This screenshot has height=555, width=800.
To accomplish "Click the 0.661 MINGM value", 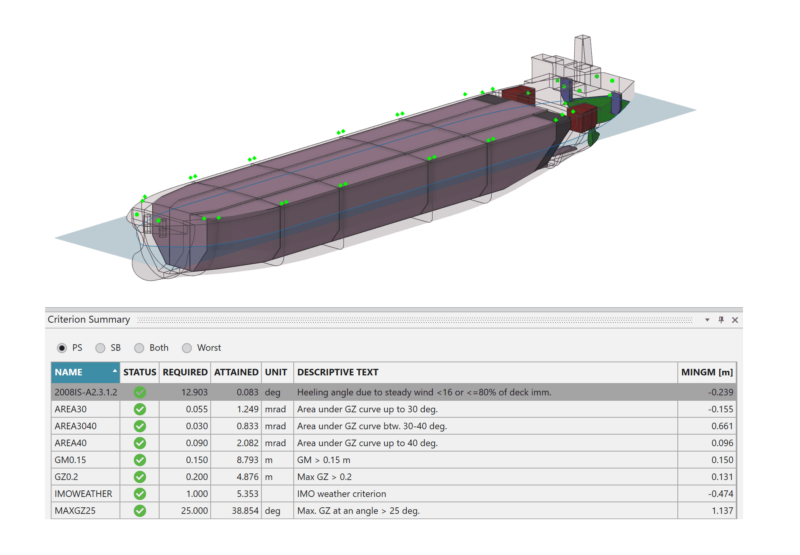I will (x=722, y=426).
